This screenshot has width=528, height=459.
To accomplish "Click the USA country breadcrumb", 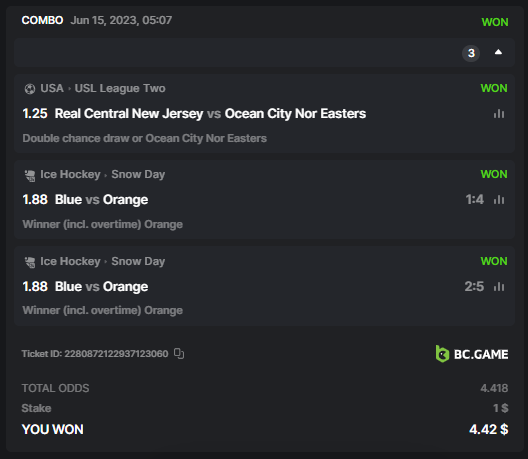I will (52, 88).
